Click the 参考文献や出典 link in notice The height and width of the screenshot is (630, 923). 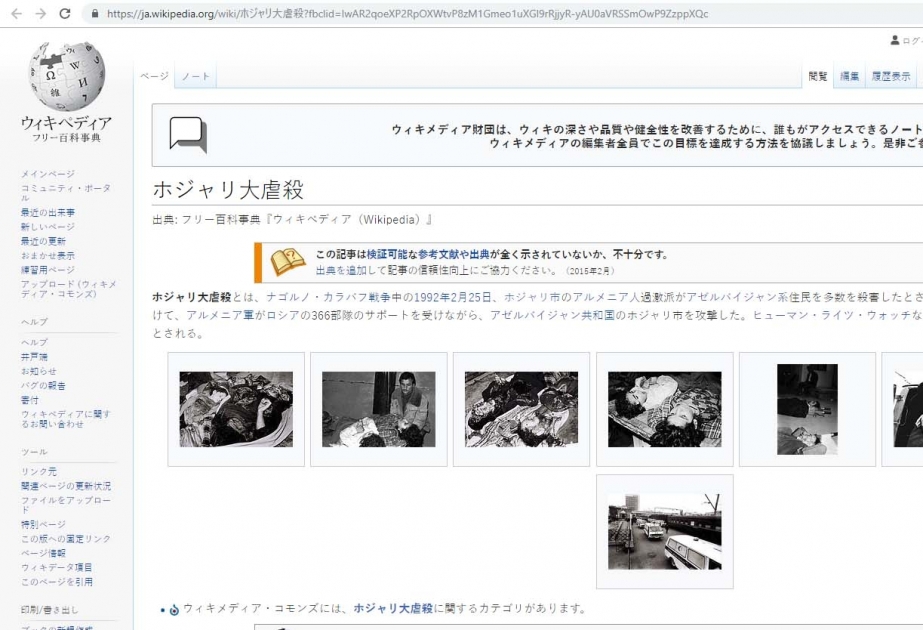tap(453, 254)
